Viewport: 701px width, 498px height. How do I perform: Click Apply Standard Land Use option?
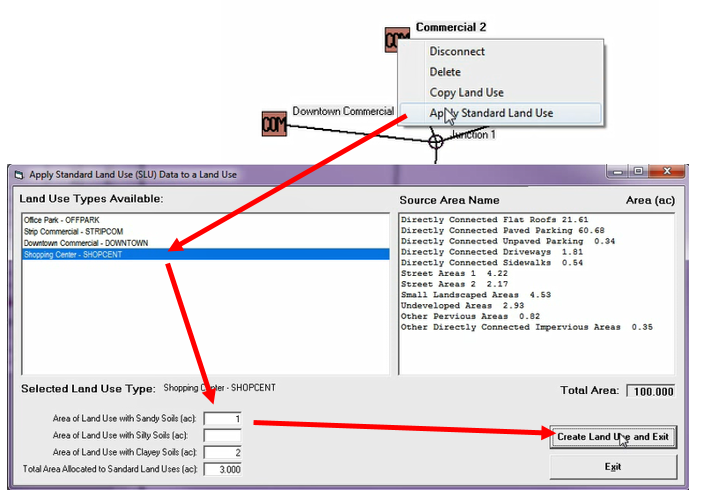(x=491, y=113)
